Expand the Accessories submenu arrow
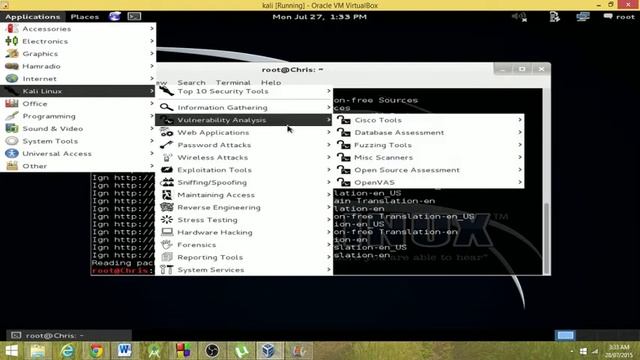Screen dimensions: 640x360 (152, 28)
